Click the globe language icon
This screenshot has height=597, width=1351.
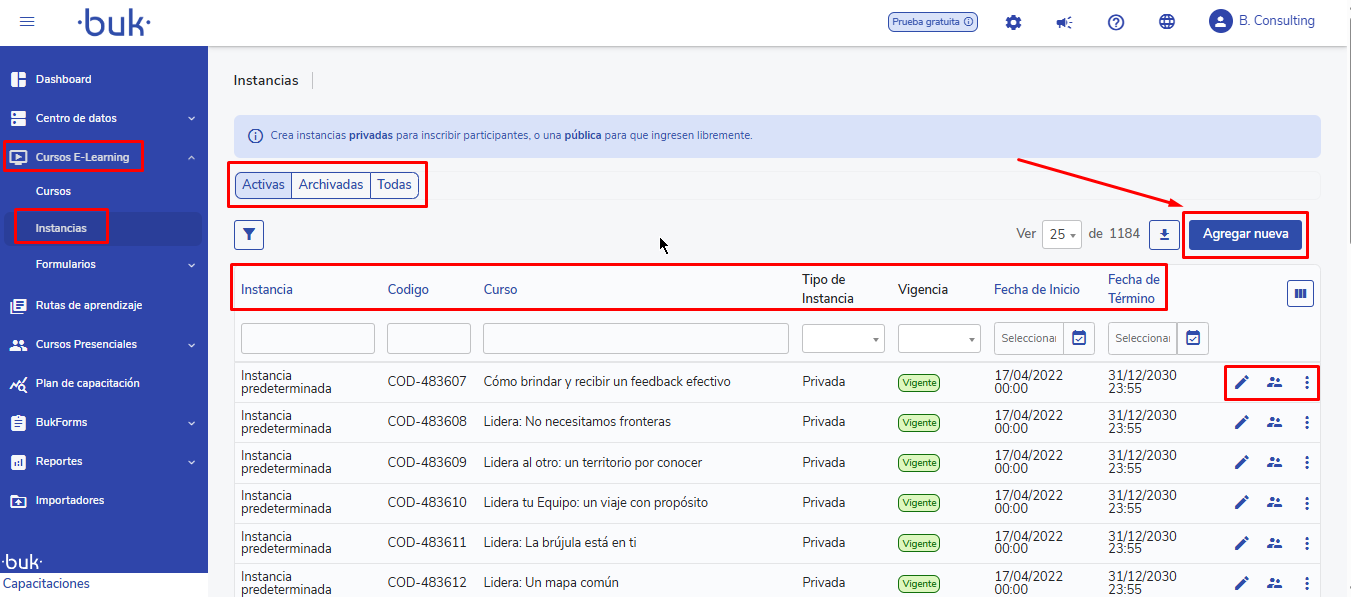coord(1167,22)
